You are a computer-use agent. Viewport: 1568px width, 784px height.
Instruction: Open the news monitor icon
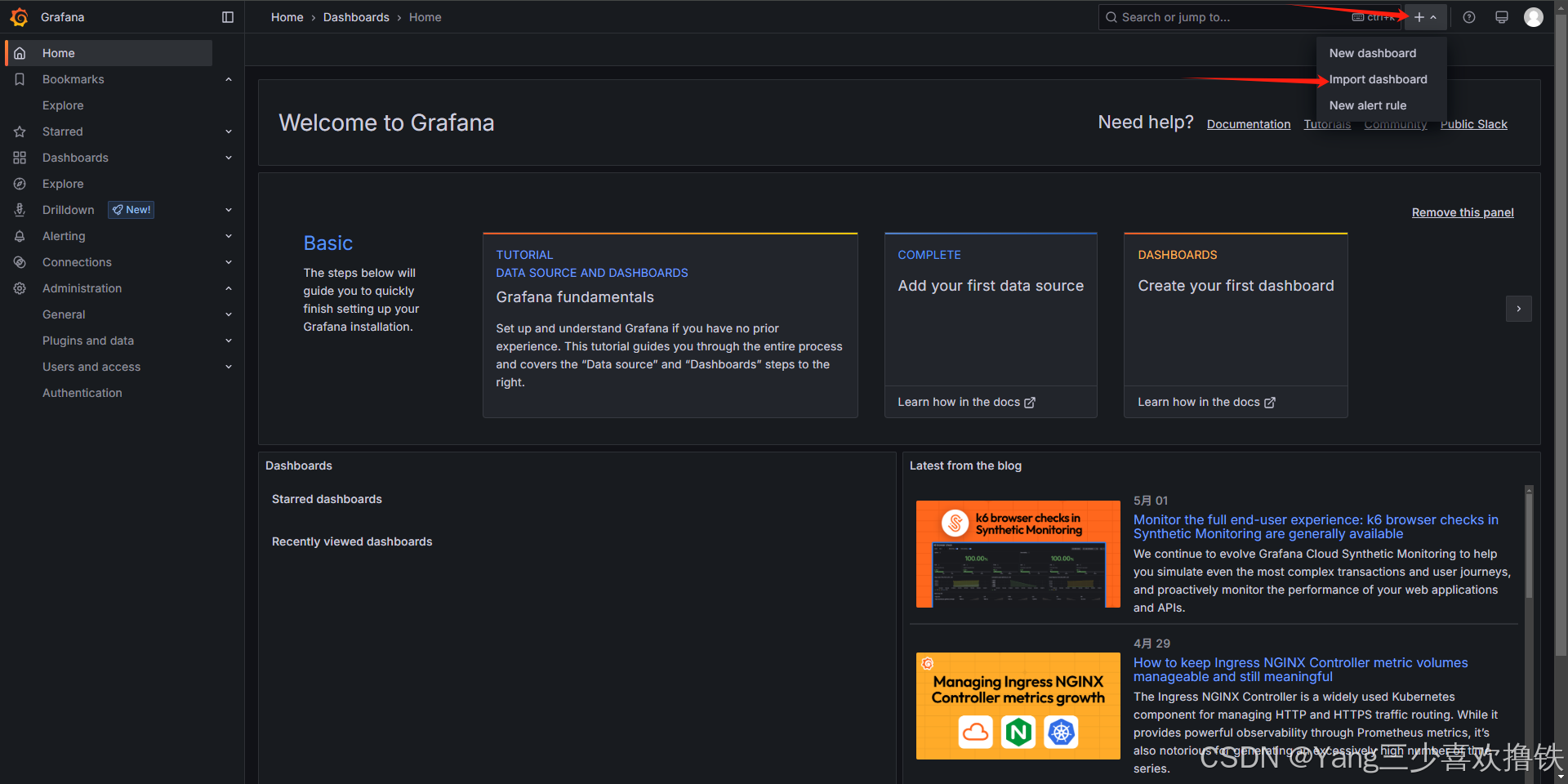click(1502, 17)
